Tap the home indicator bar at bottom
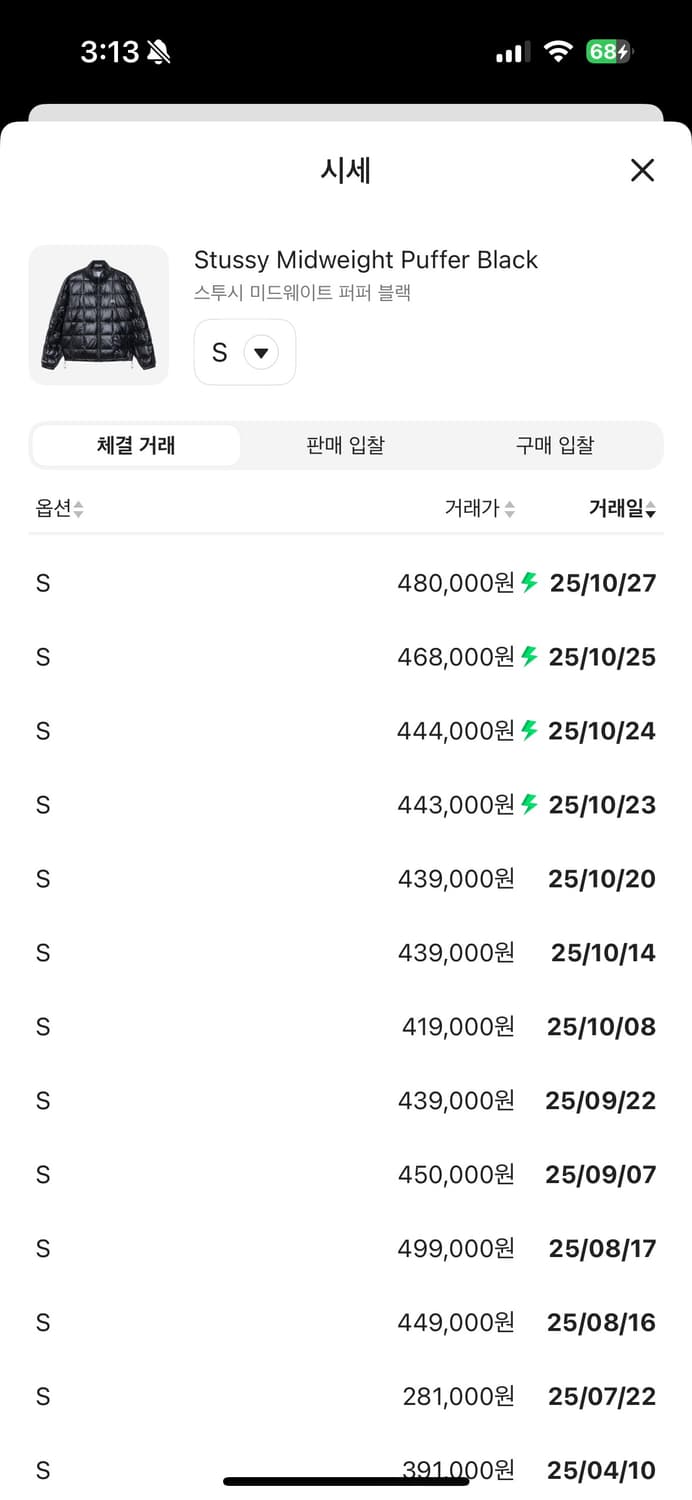Screen dimensions: 692x1500 click(346, 1472)
